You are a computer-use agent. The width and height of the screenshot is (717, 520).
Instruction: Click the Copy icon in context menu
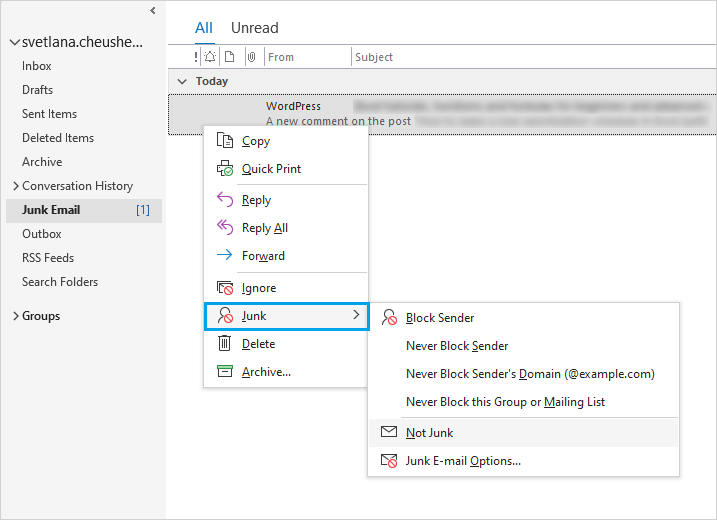(225, 141)
